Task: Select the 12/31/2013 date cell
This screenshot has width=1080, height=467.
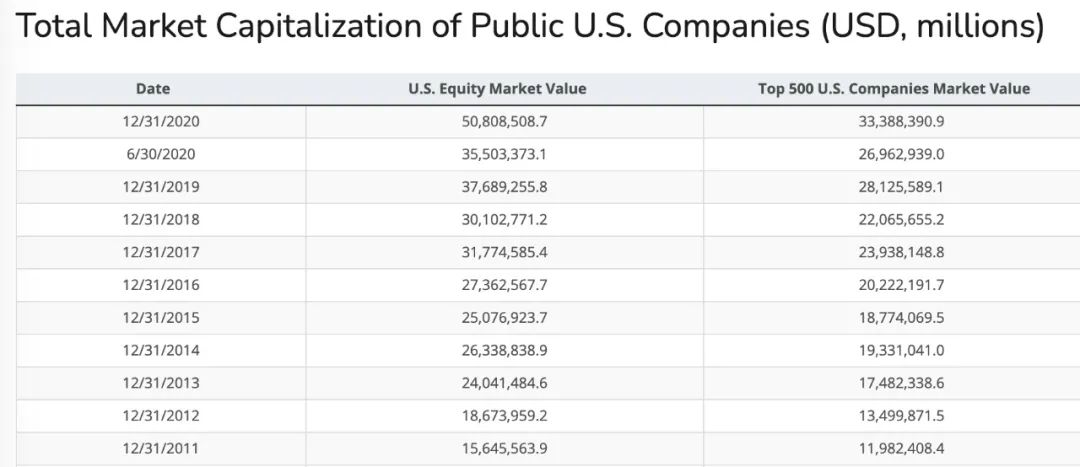Action: (x=161, y=383)
